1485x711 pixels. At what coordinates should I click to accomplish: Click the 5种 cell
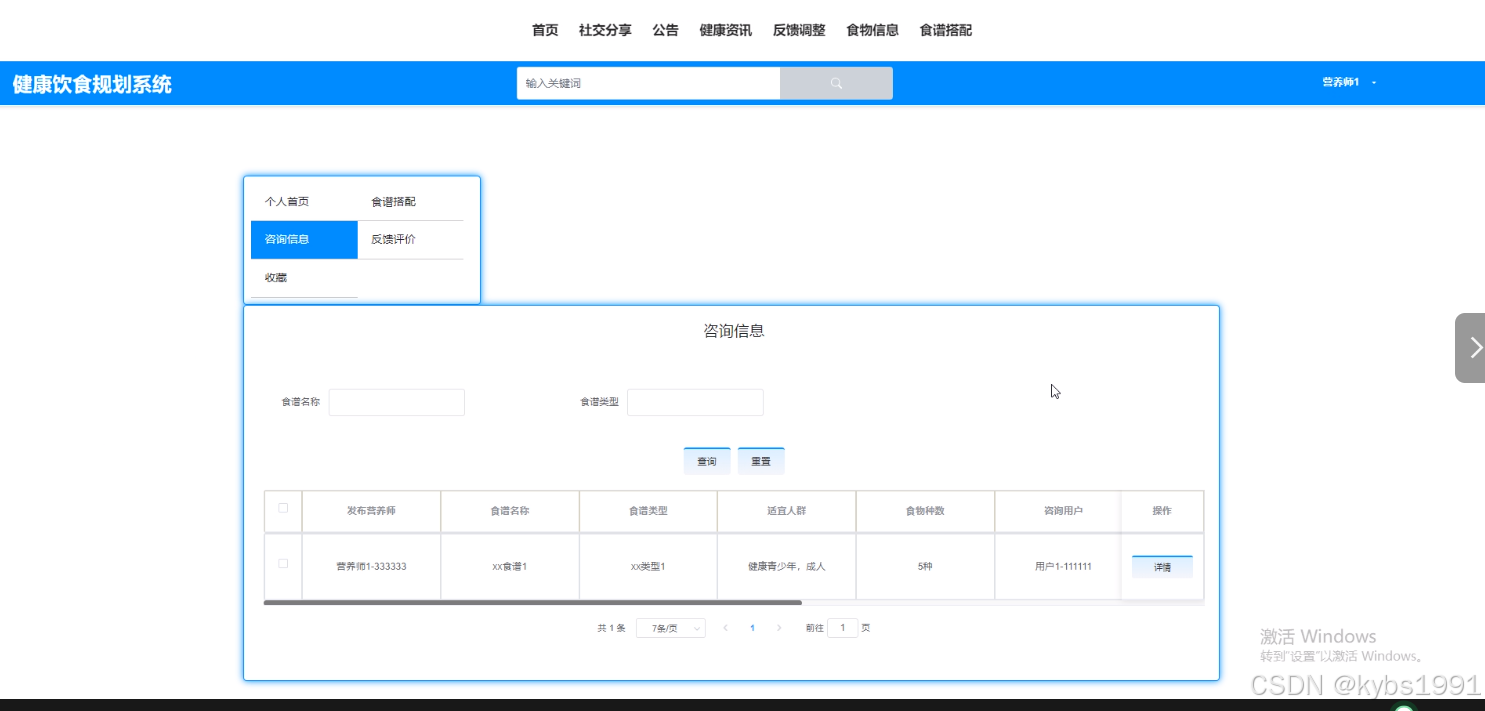[925, 566]
